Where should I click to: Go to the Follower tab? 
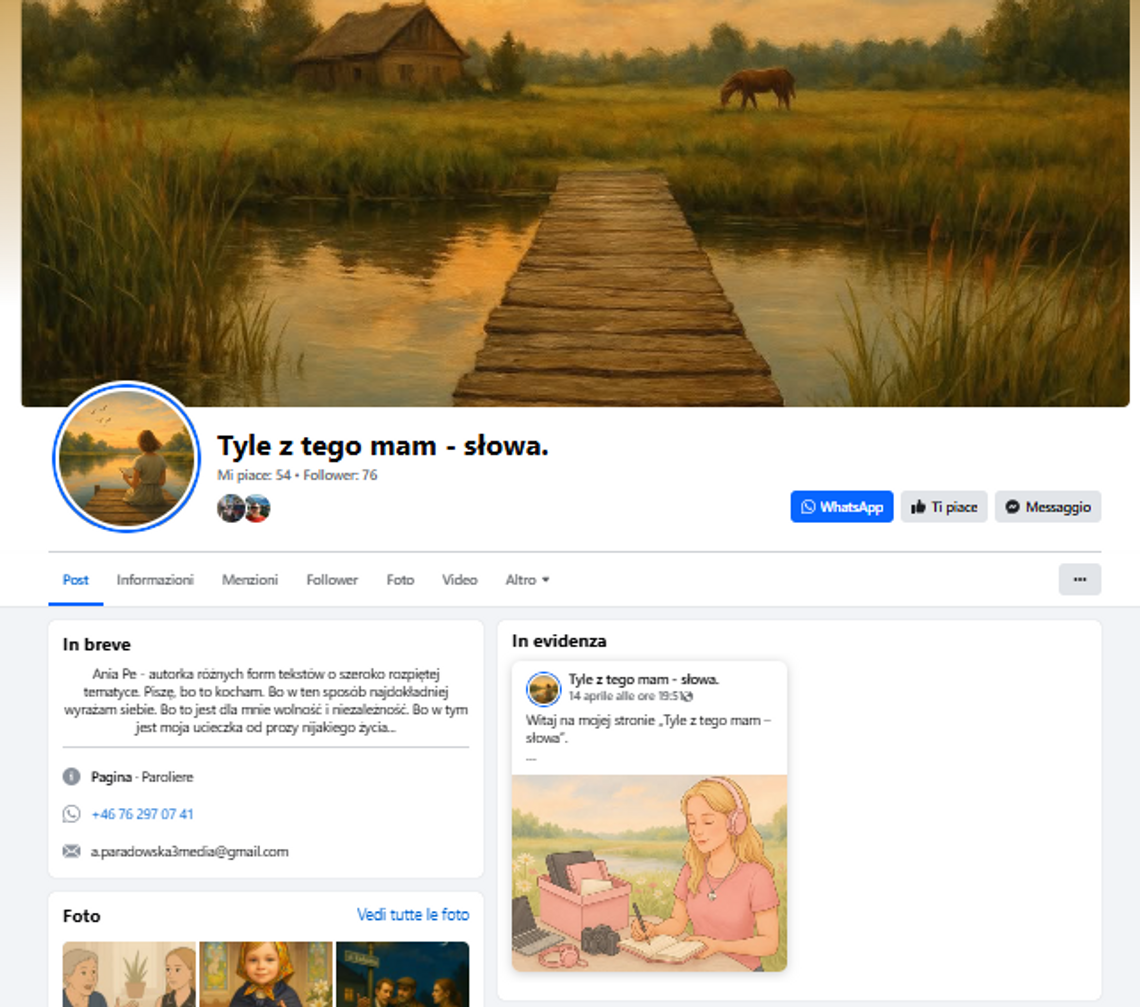332,580
